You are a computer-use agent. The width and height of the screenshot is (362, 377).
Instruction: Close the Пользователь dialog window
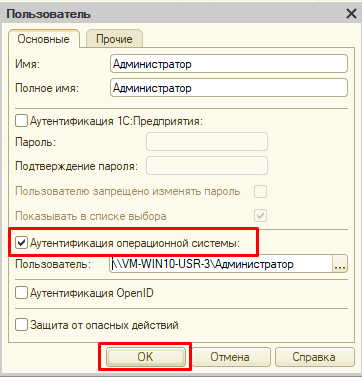tap(351, 14)
